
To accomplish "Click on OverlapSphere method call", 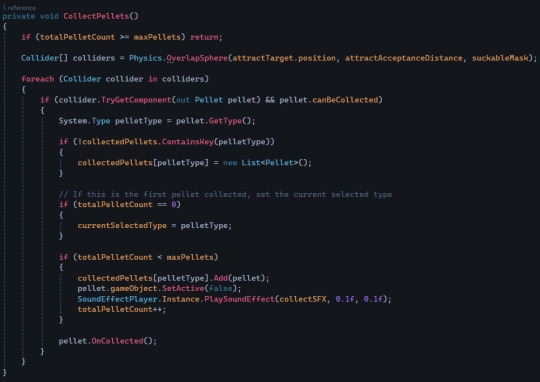I will click(x=197, y=58).
